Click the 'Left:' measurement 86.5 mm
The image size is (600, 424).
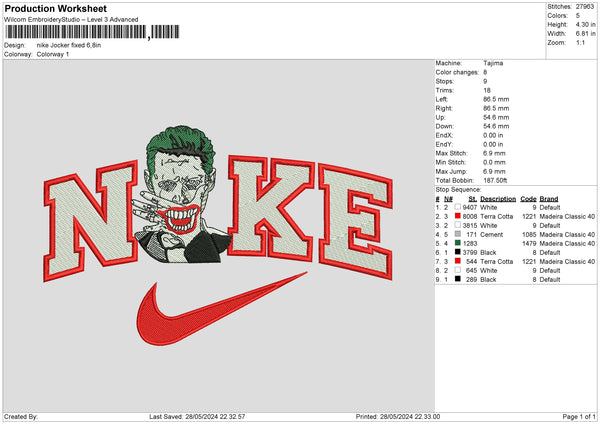(496, 99)
